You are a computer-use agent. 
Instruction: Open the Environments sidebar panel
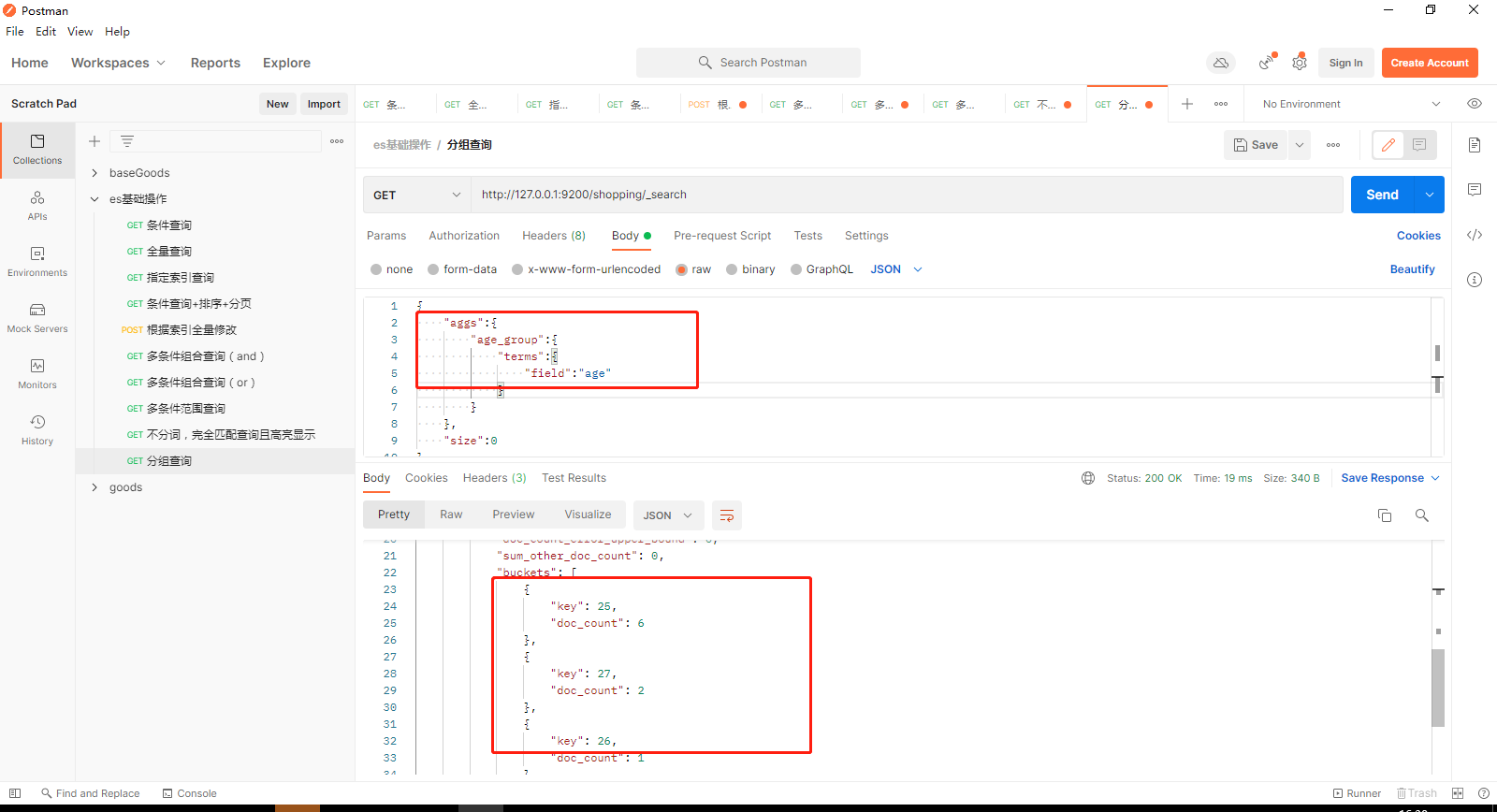coord(37,262)
